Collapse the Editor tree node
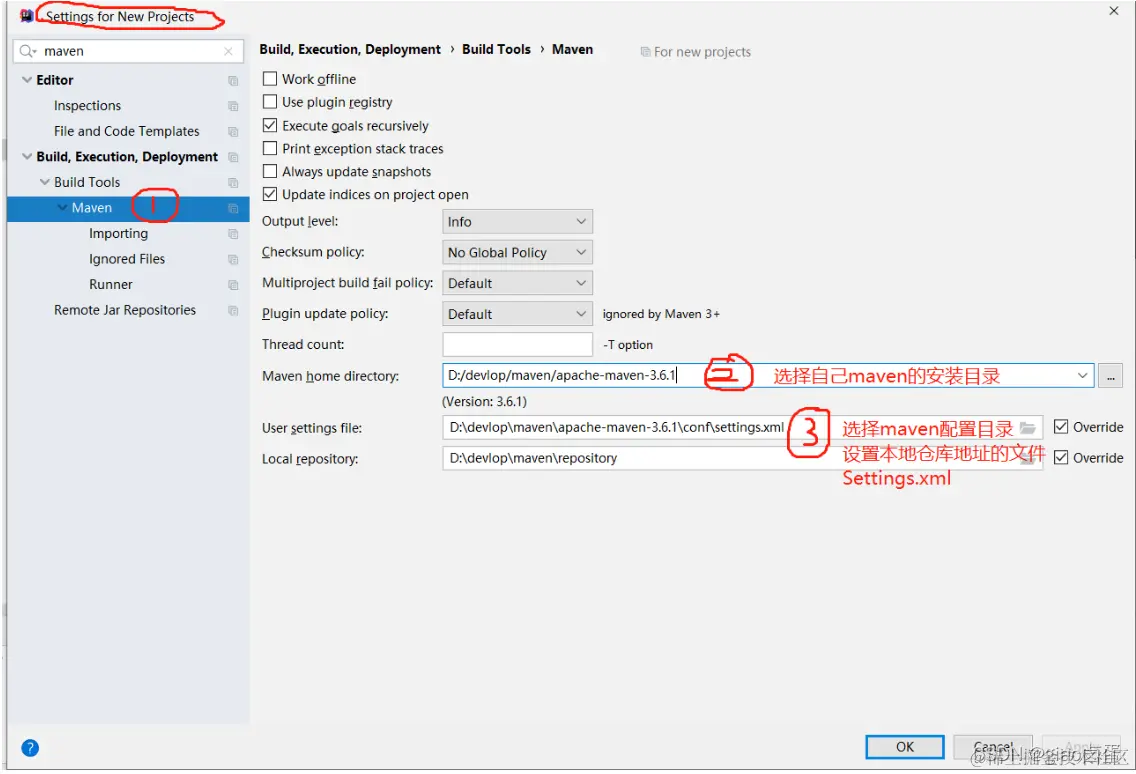The width and height of the screenshot is (1136, 774). pos(27,80)
